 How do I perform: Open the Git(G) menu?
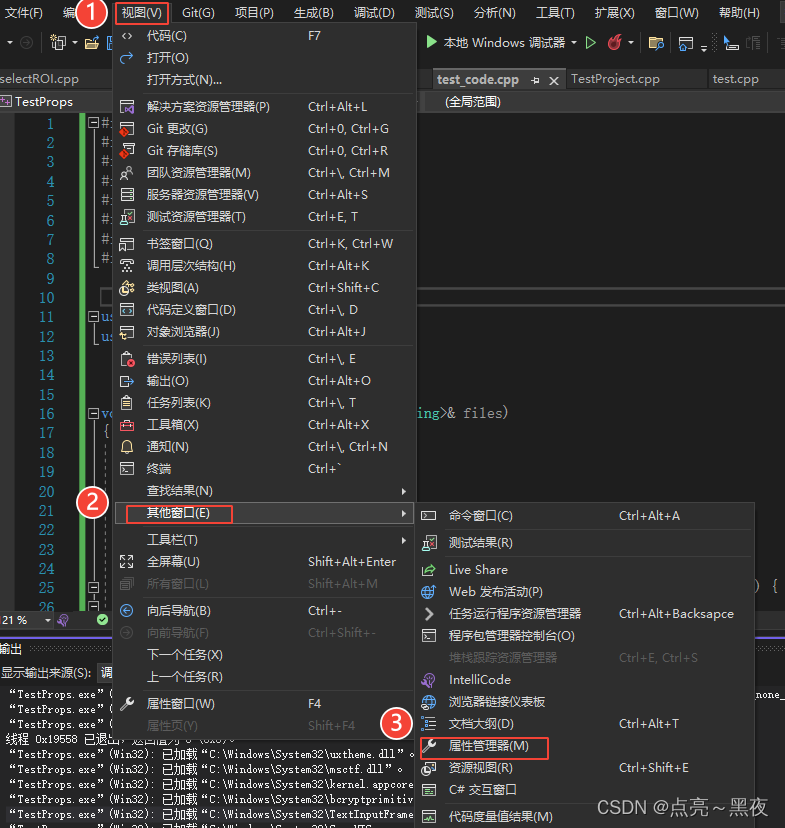coord(198,13)
